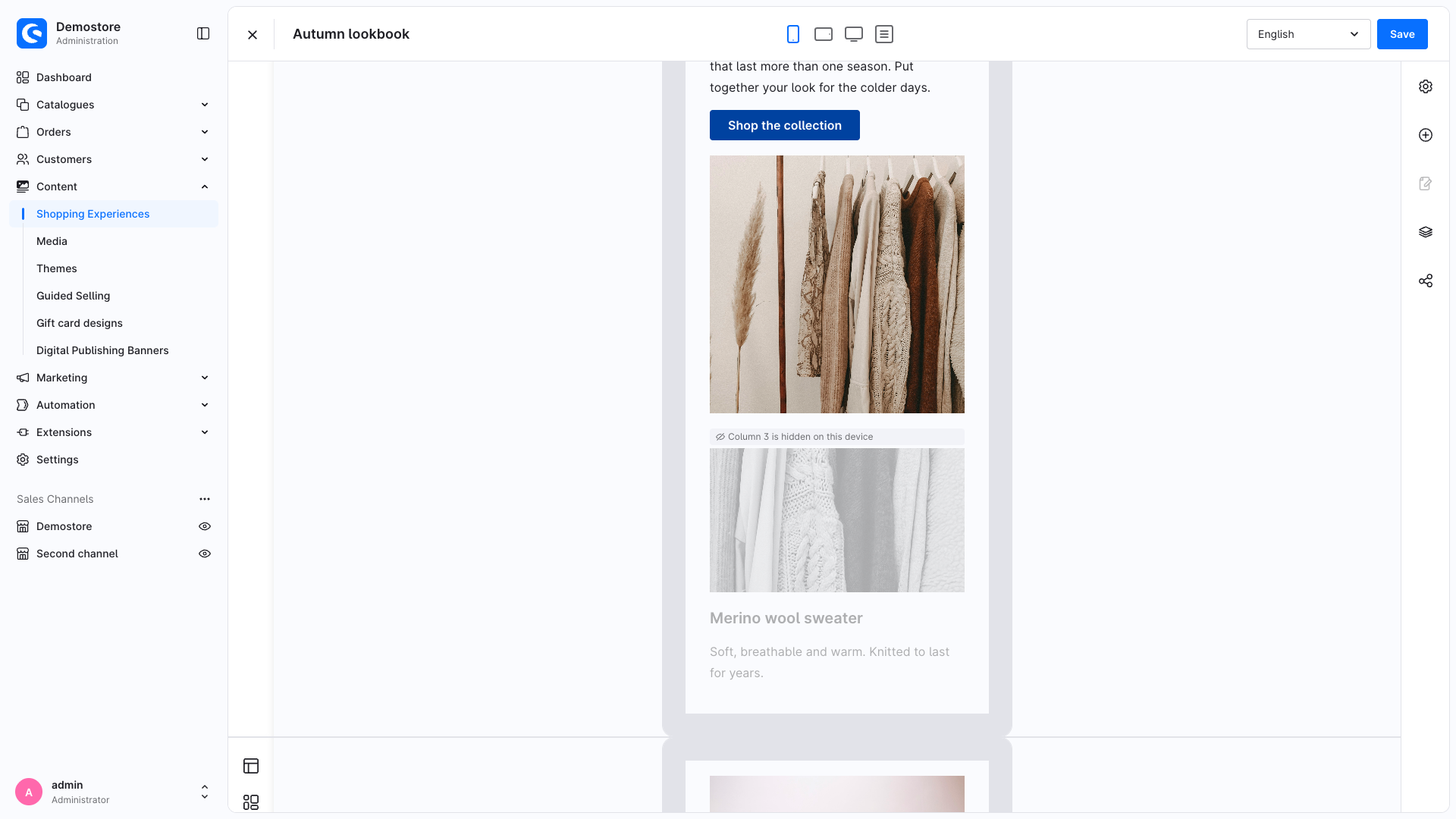Image resolution: width=1456 pixels, height=819 pixels.
Task: Click the Shopware logo
Action: click(32, 33)
